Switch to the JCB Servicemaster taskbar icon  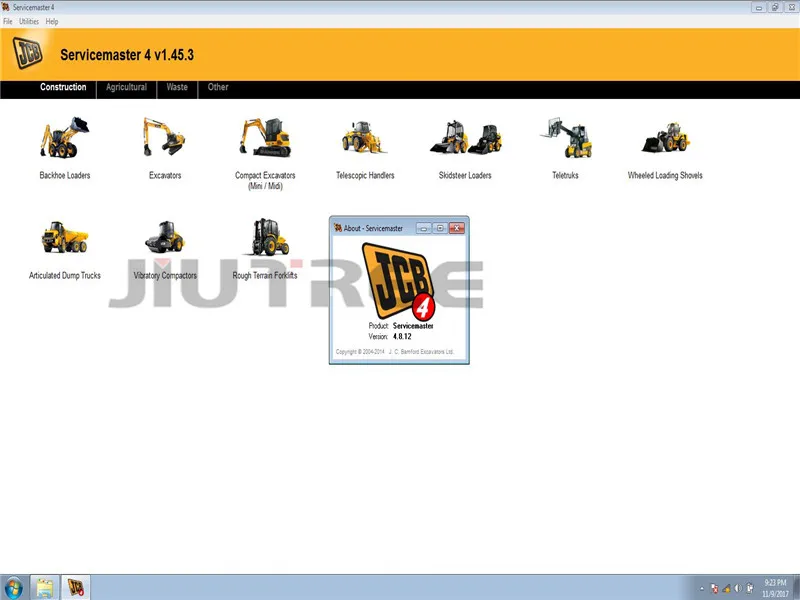click(76, 588)
